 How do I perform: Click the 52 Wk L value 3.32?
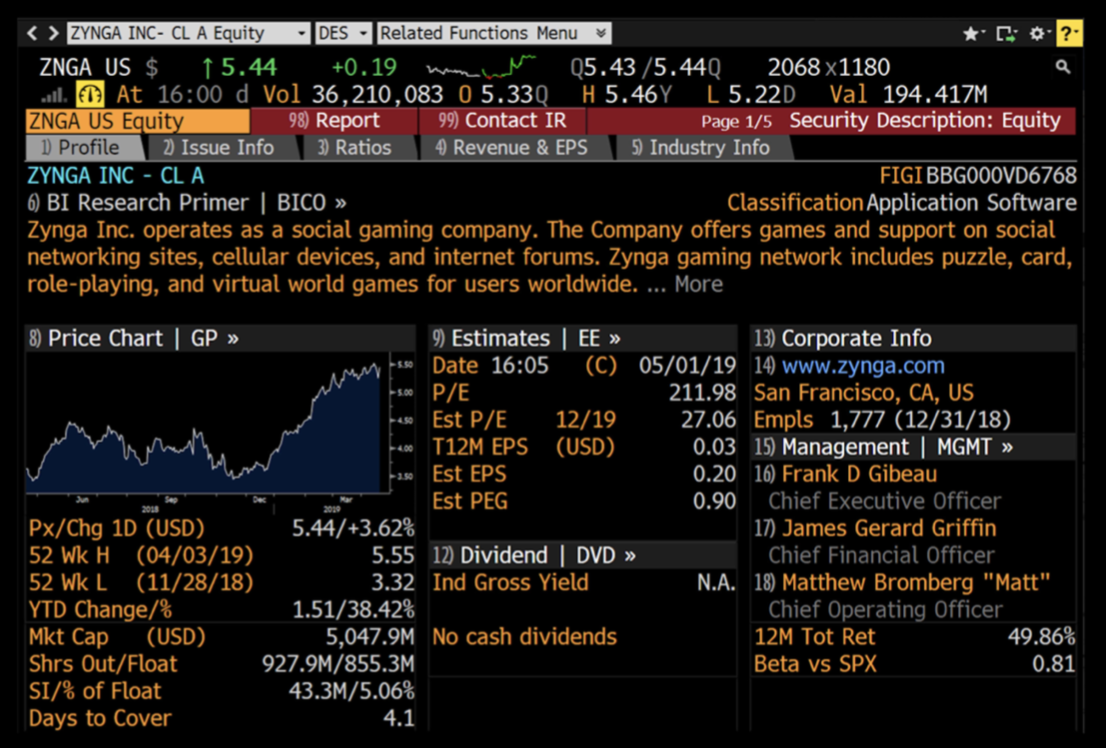393,583
